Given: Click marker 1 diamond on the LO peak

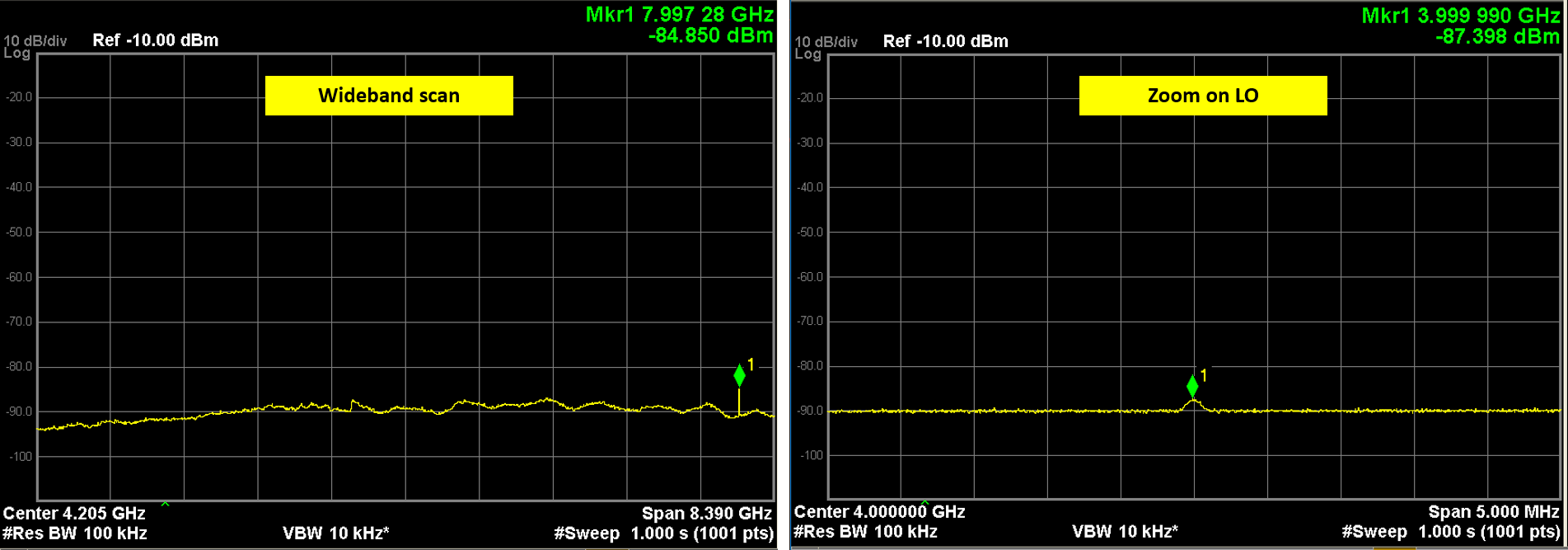Looking at the screenshot, I should pyautogui.click(x=1192, y=386).
